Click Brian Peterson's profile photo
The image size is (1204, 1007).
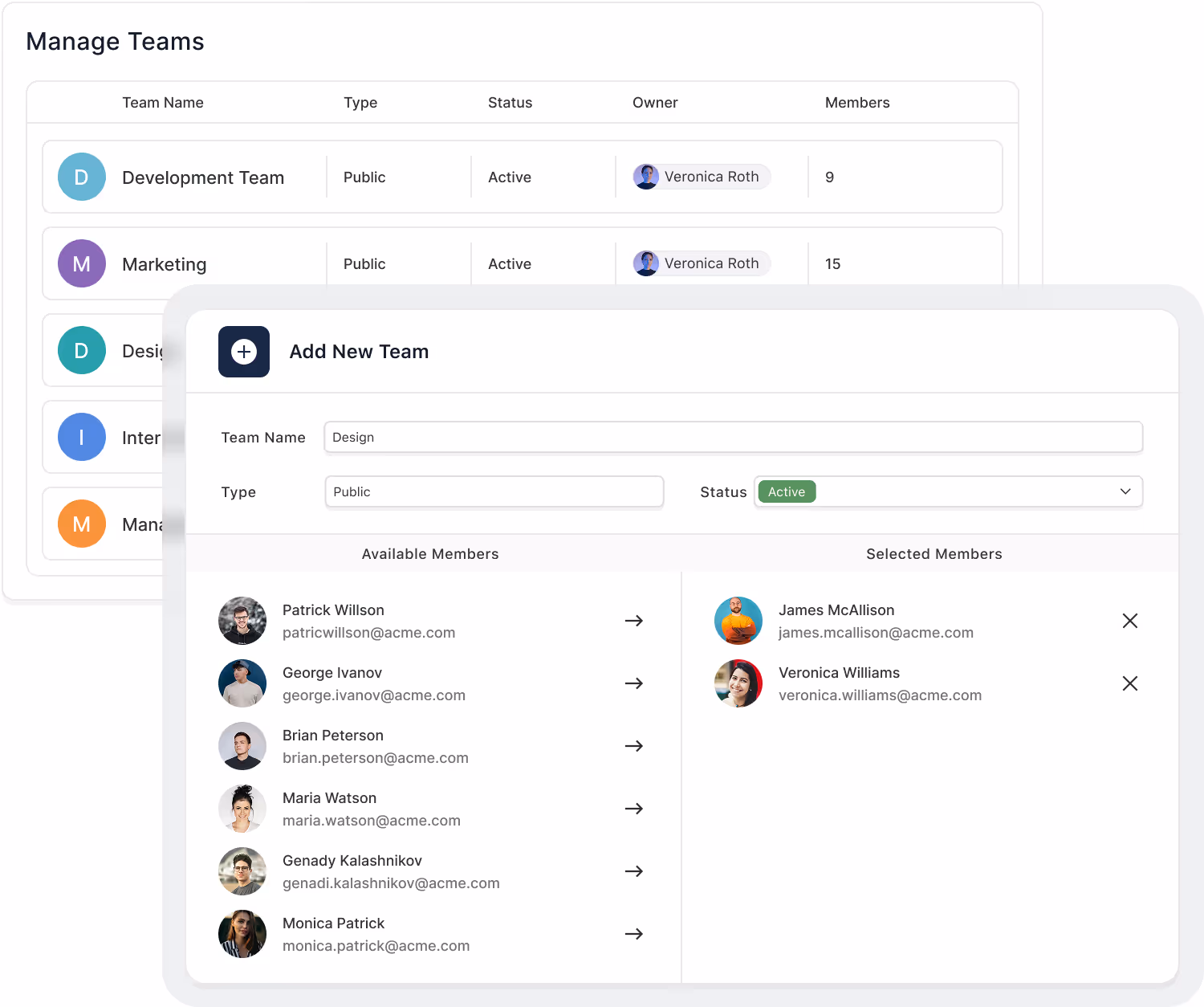point(242,746)
